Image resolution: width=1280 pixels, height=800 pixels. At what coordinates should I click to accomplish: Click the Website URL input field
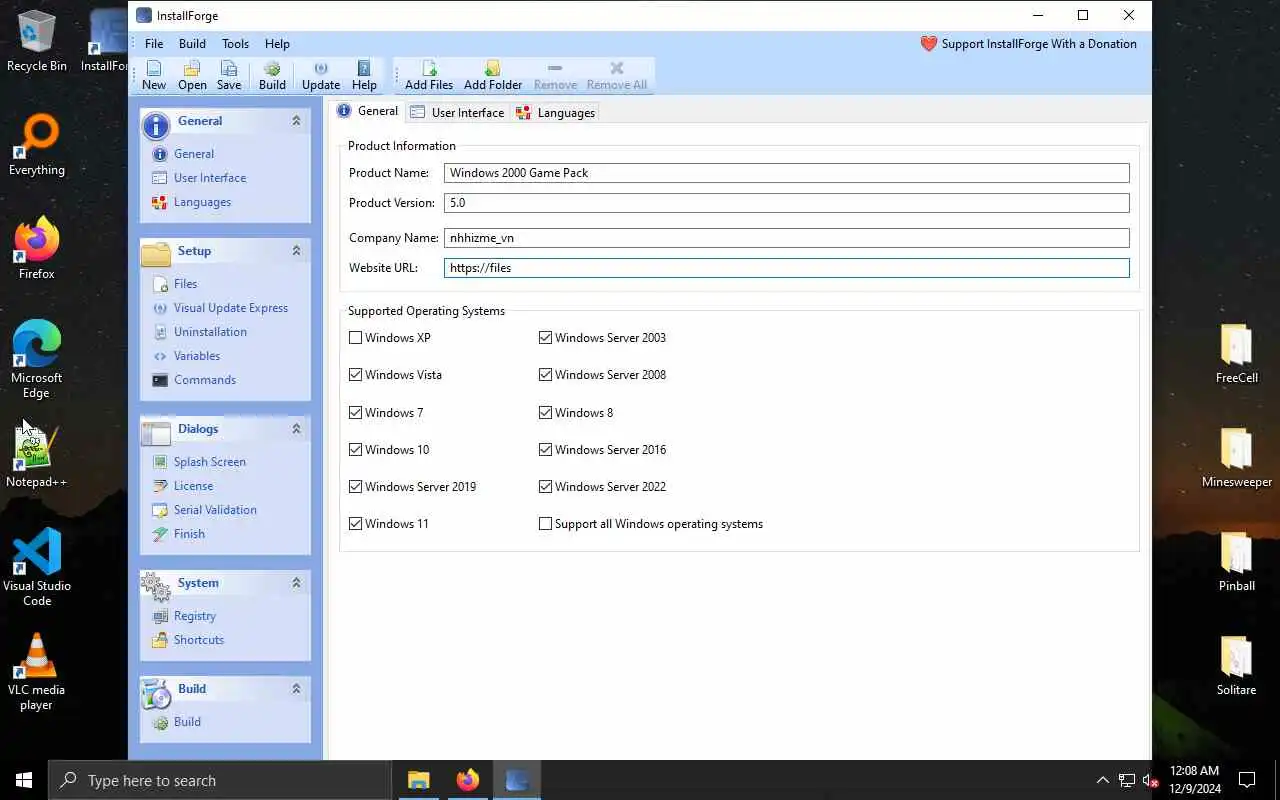[x=787, y=268]
